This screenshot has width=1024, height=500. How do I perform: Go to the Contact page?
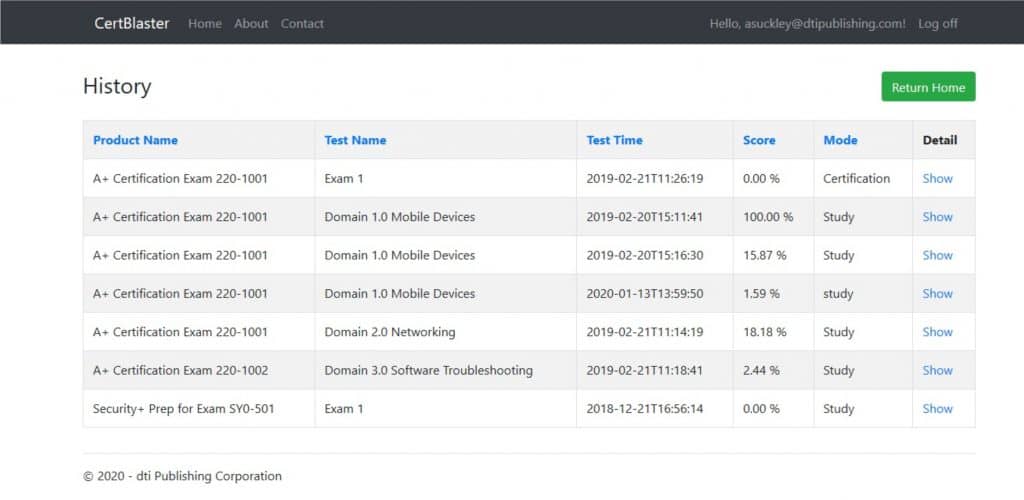tap(302, 23)
